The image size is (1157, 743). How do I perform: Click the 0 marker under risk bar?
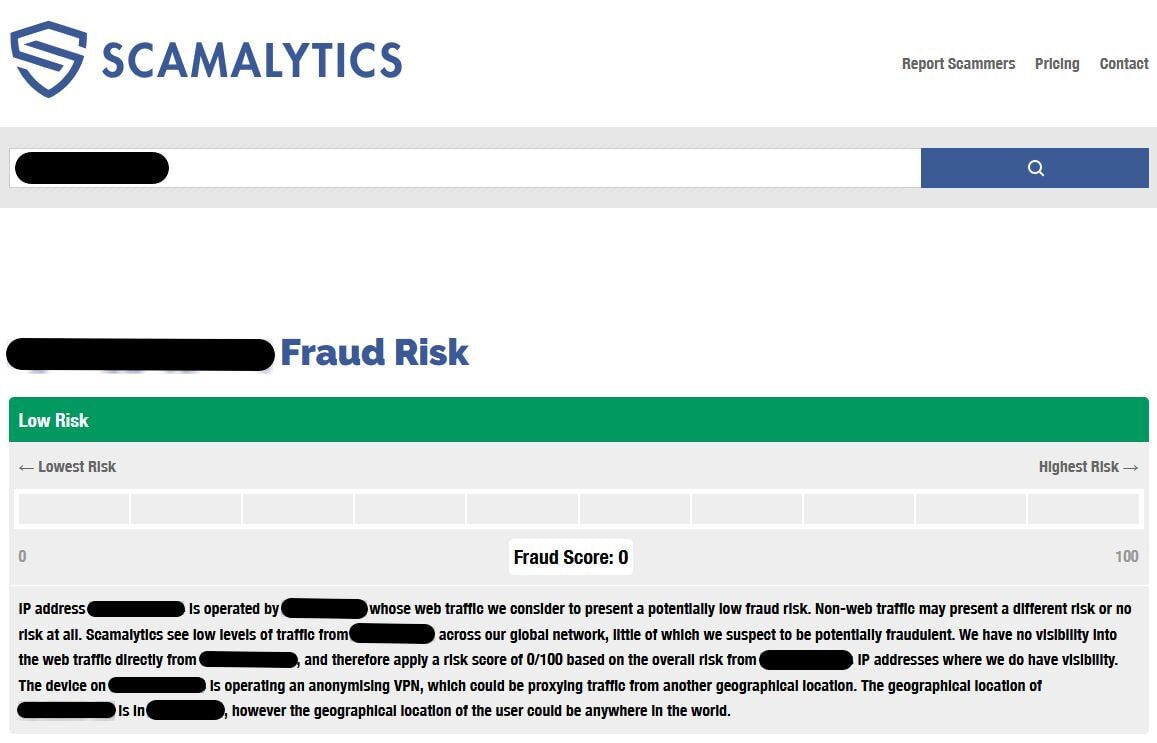22,556
